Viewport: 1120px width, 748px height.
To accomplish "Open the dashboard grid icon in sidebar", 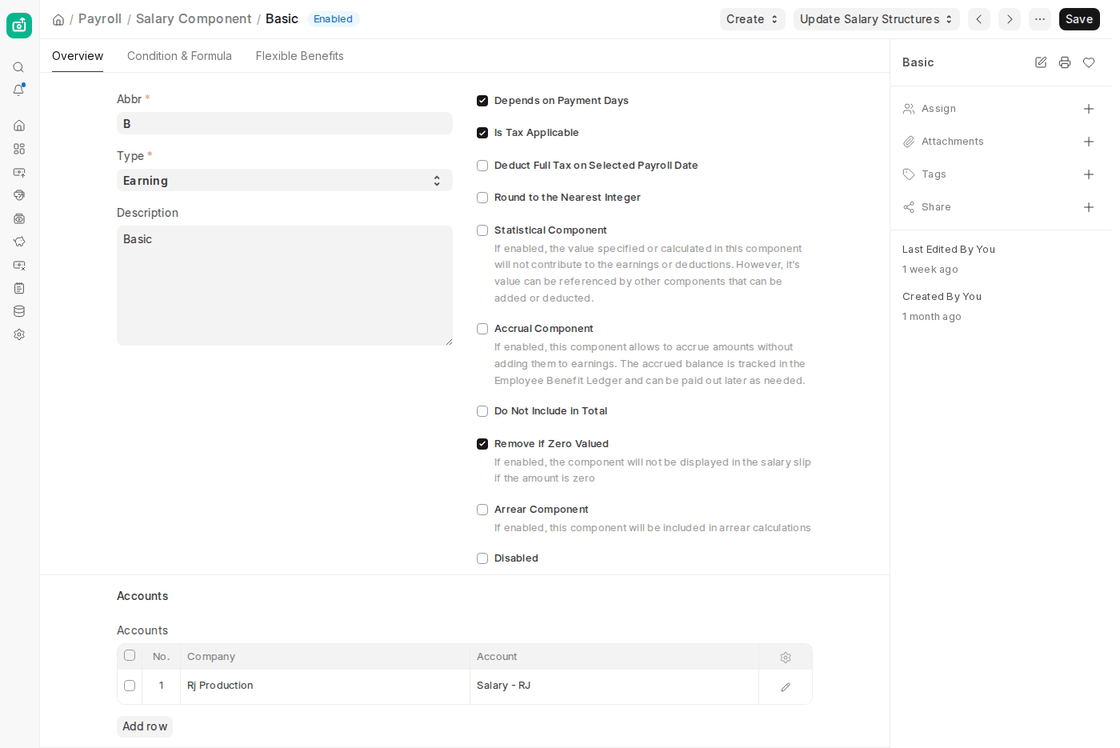I will [x=19, y=149].
